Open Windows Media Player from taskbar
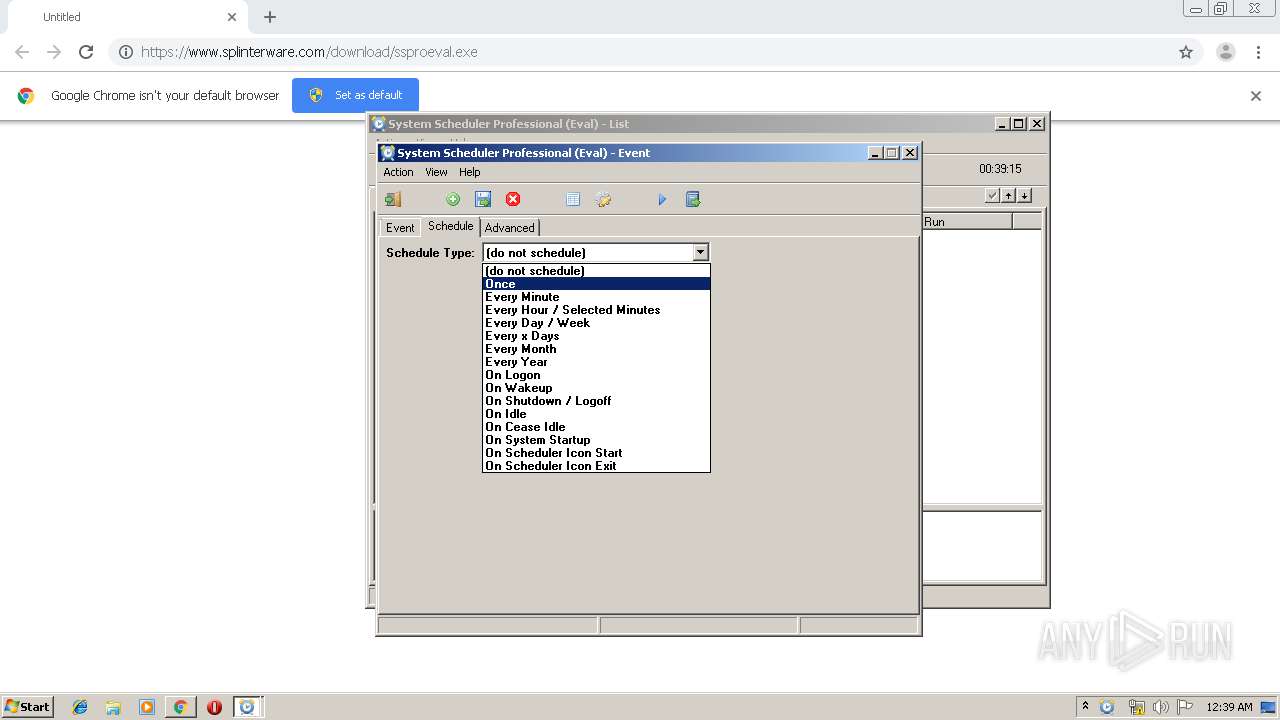Screen dimensions: 1280x720 [147, 707]
